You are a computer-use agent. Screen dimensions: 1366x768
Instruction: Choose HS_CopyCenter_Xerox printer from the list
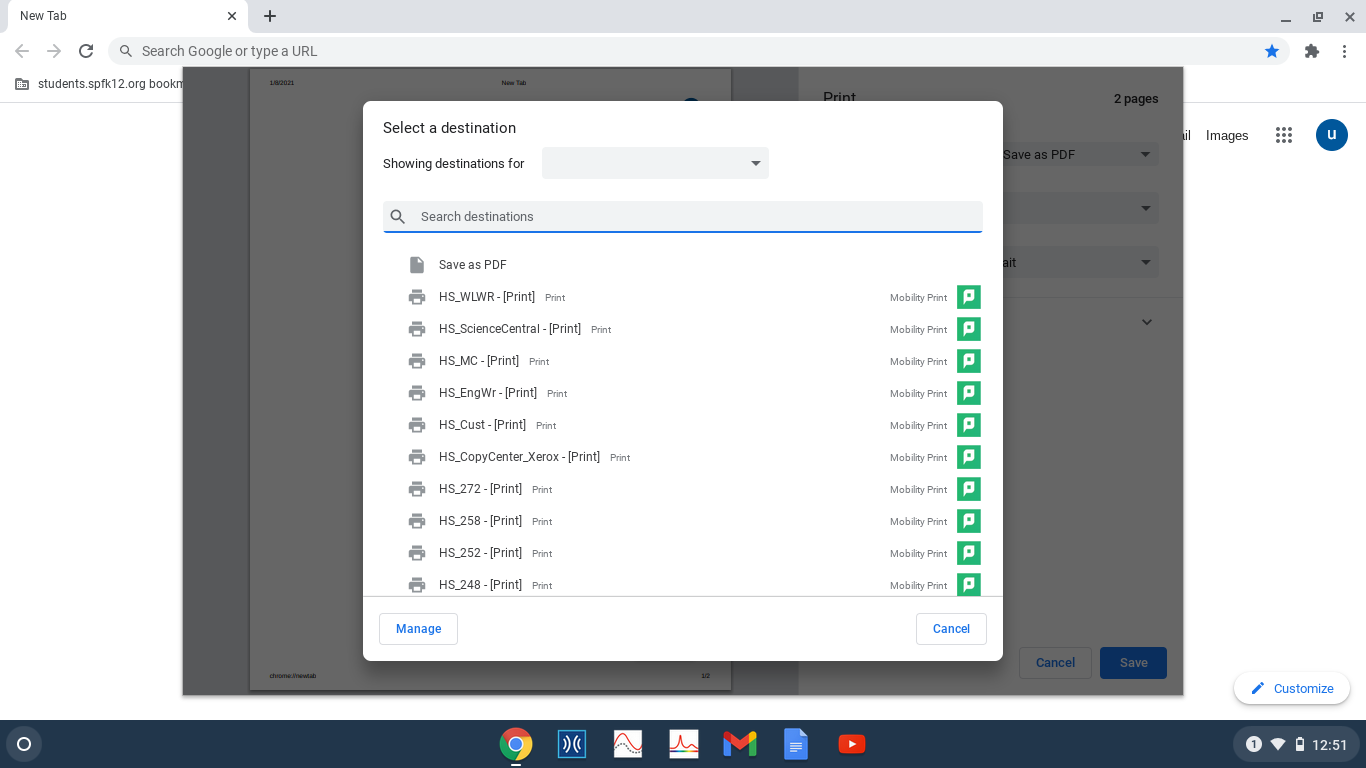(x=519, y=457)
